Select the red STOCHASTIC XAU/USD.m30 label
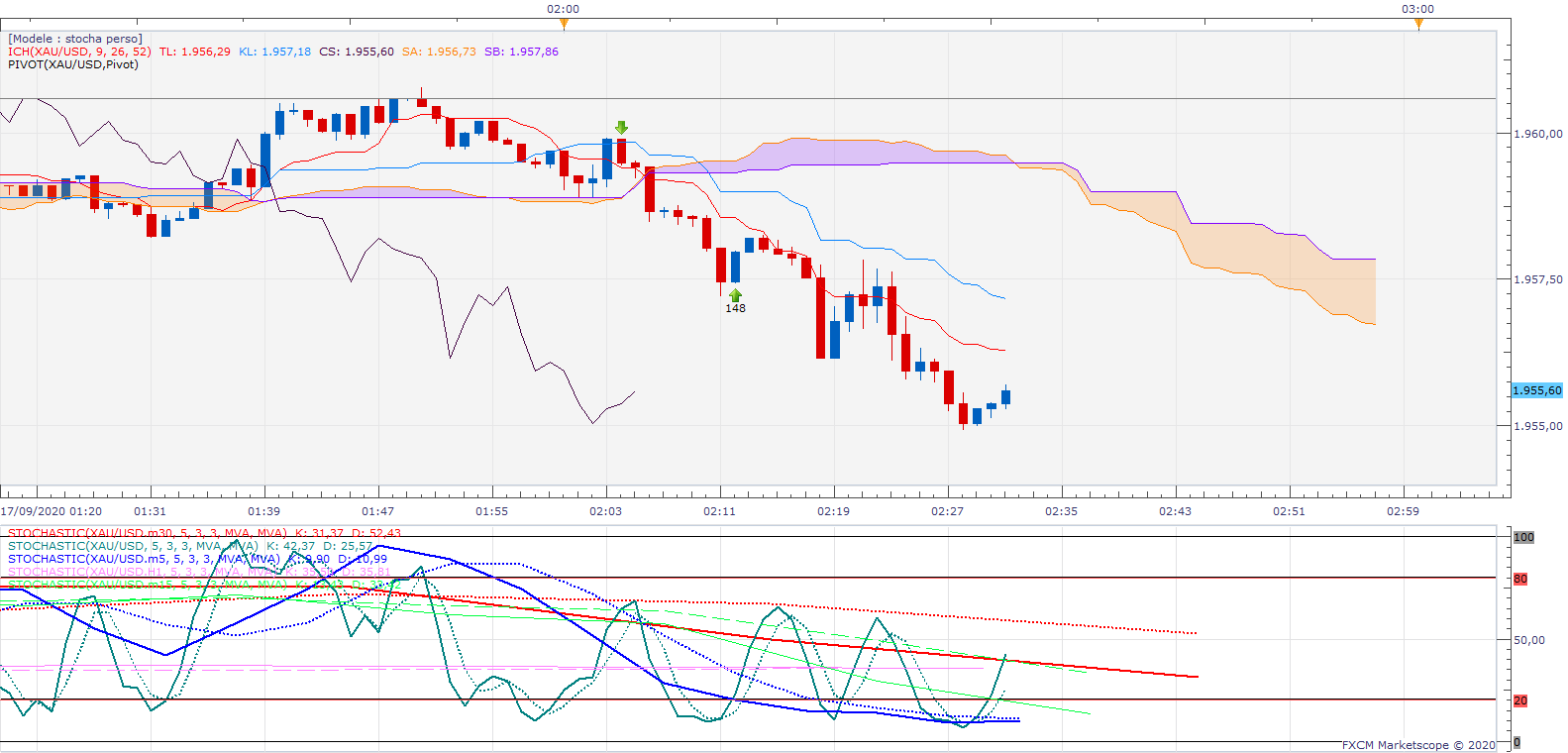Image resolution: width=1568 pixels, height=753 pixels. [205, 533]
